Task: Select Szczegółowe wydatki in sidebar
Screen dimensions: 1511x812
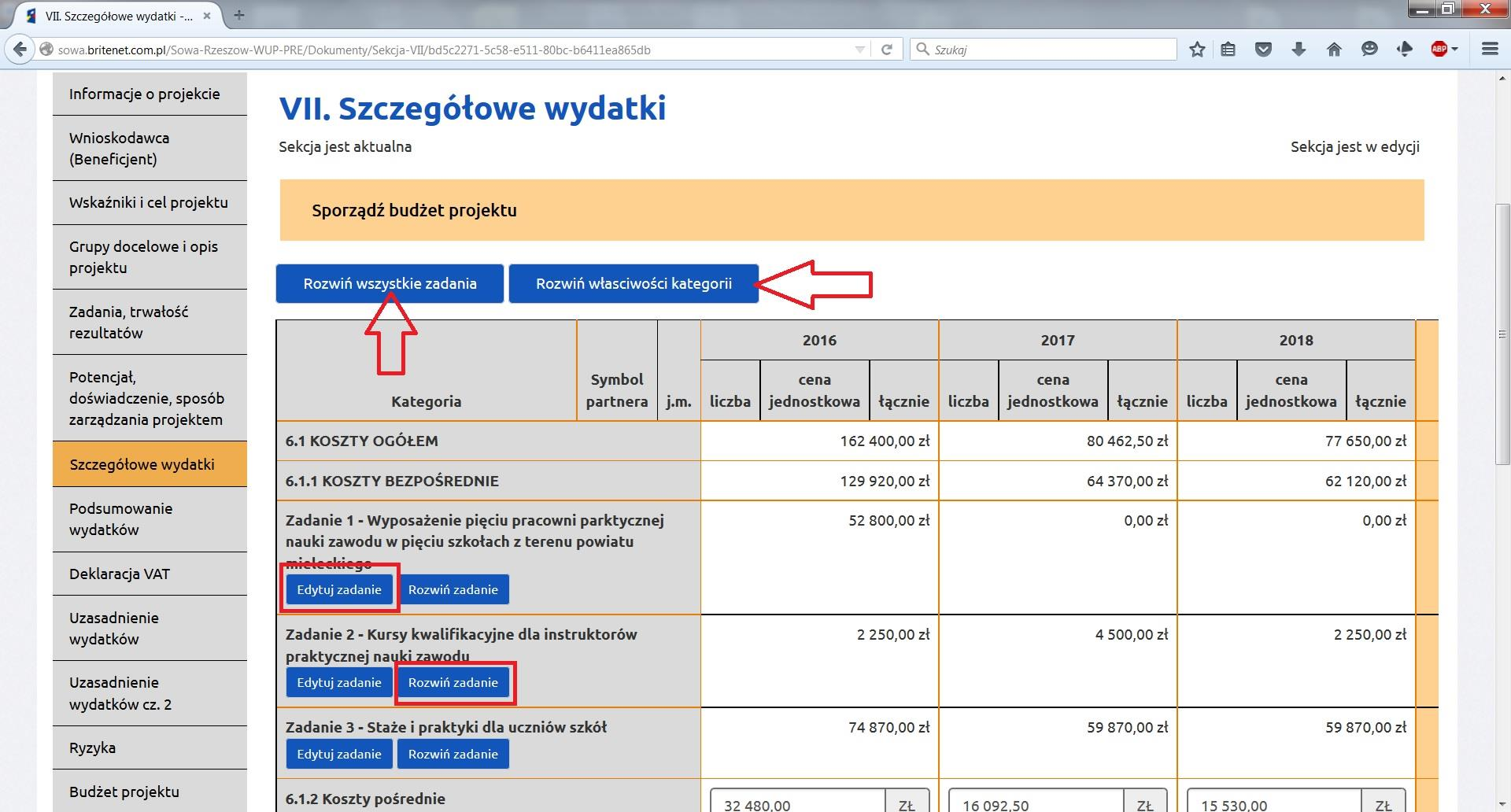Action: pos(150,464)
